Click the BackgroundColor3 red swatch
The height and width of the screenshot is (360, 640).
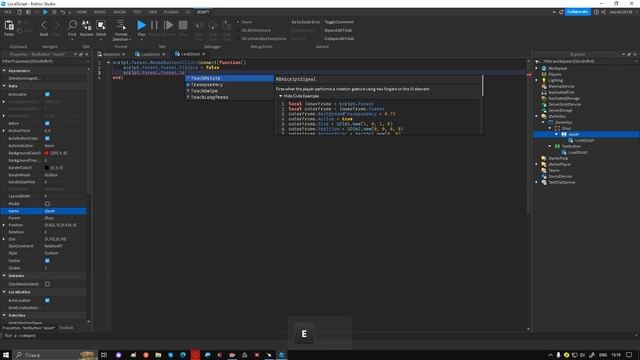pos(47,153)
